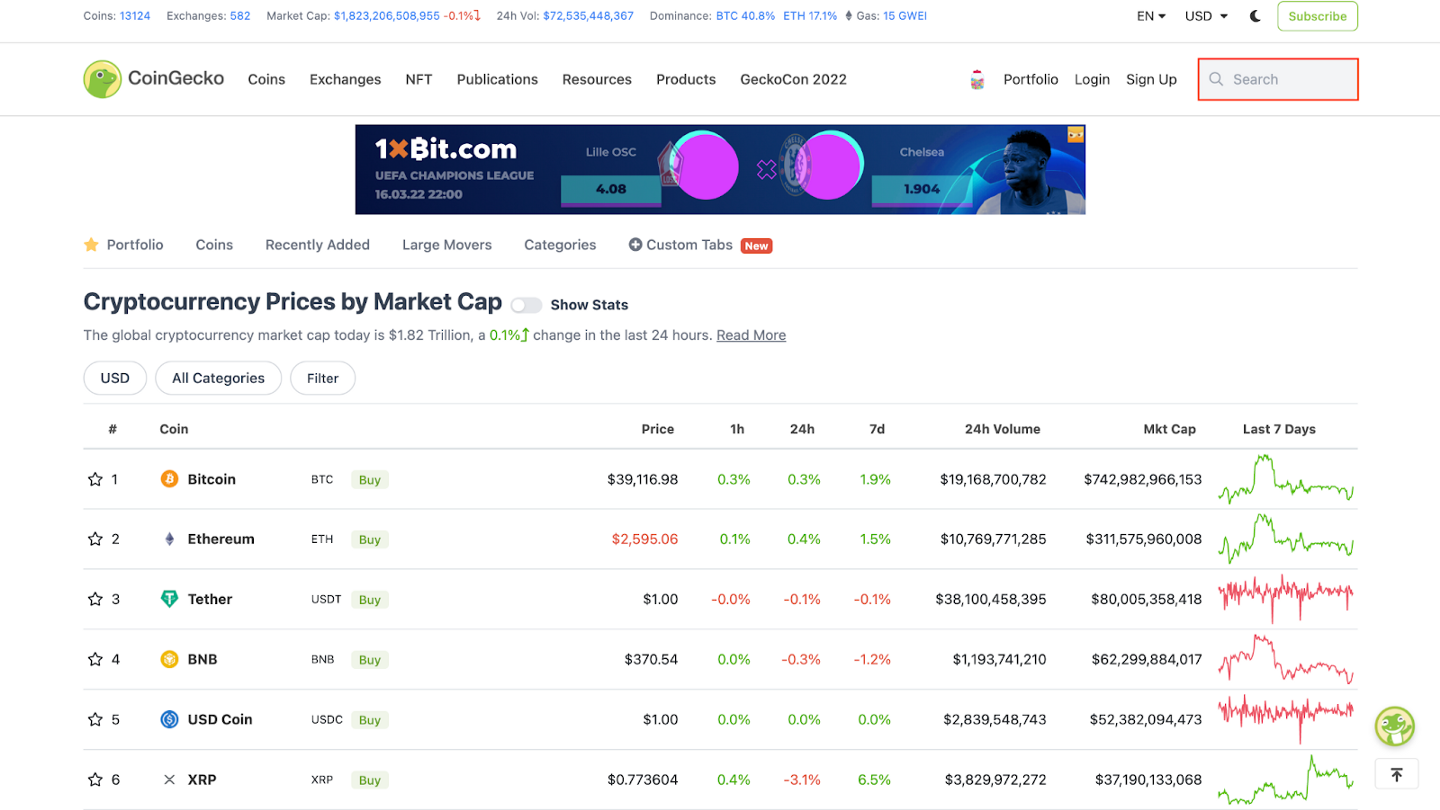Screen dimensions: 1440x810
Task: Click the CoinGecko logo
Action: pos(154,79)
